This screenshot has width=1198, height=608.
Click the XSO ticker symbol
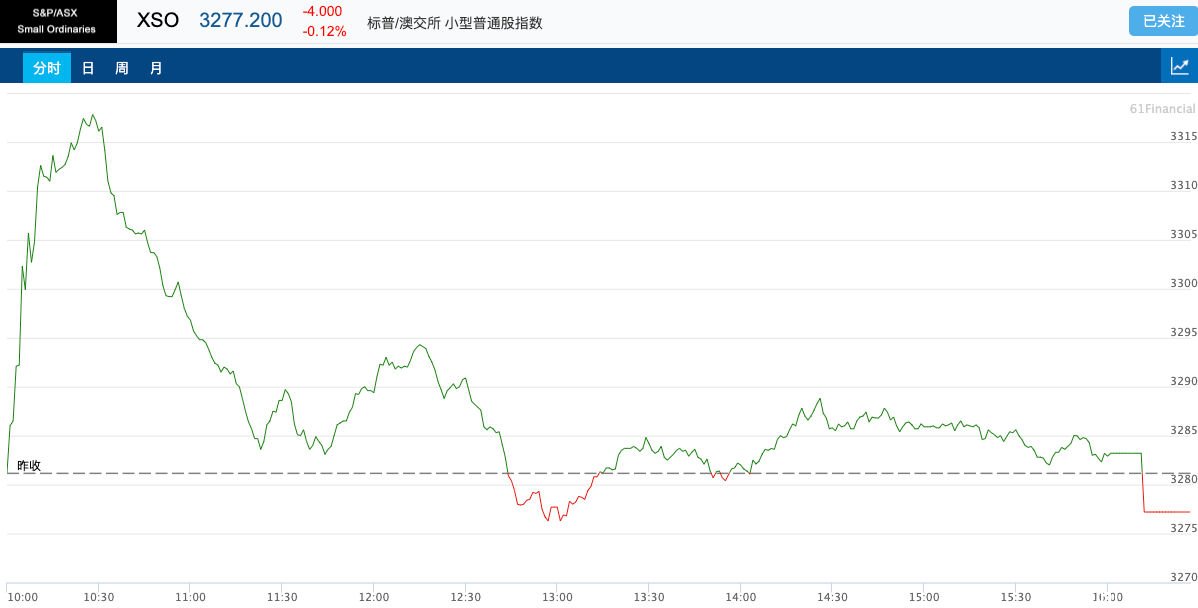pos(157,21)
